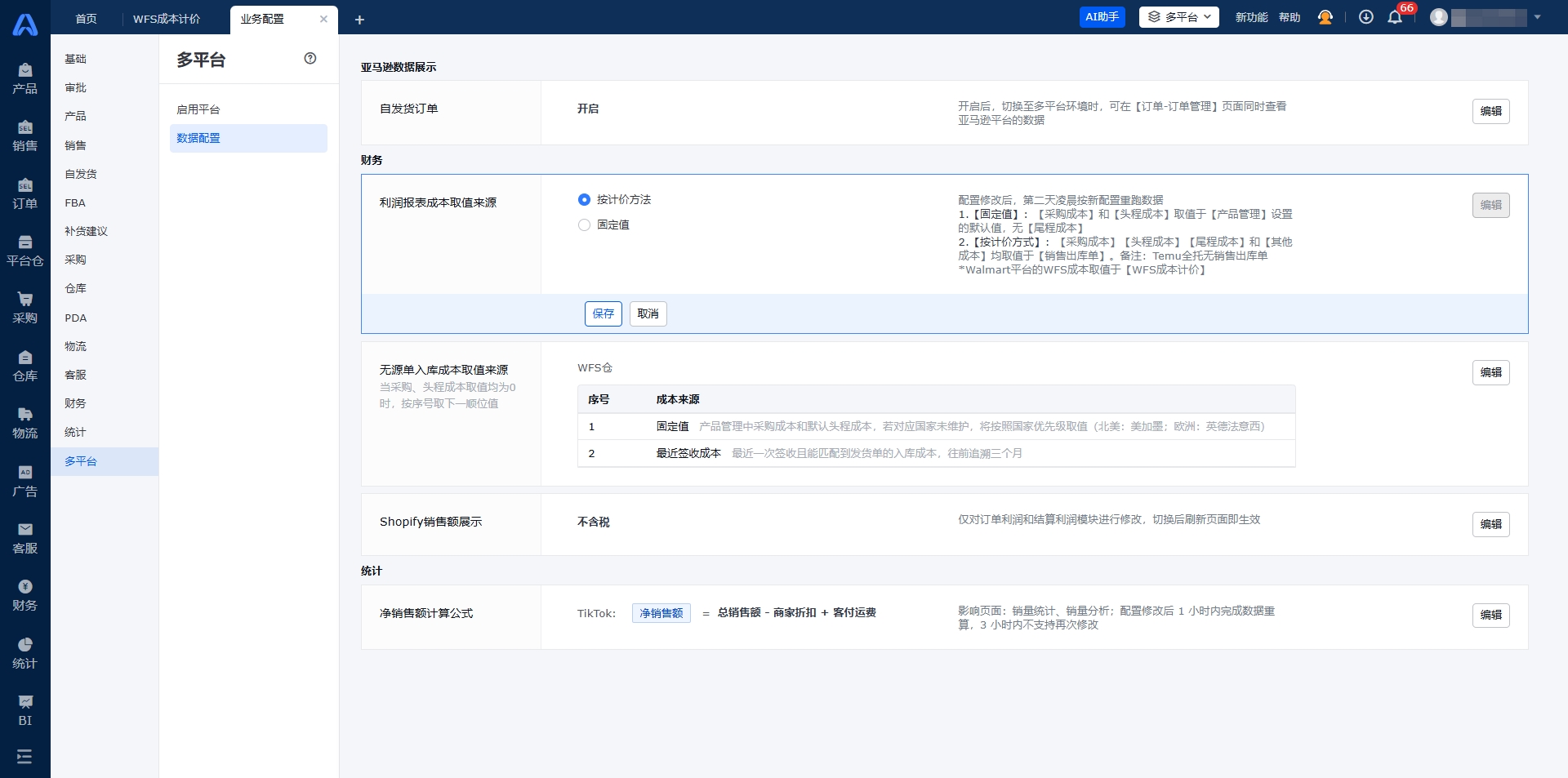The width and height of the screenshot is (1568, 778).
Task: Edit the Shopify销售额展示 setting
Action: point(1490,524)
